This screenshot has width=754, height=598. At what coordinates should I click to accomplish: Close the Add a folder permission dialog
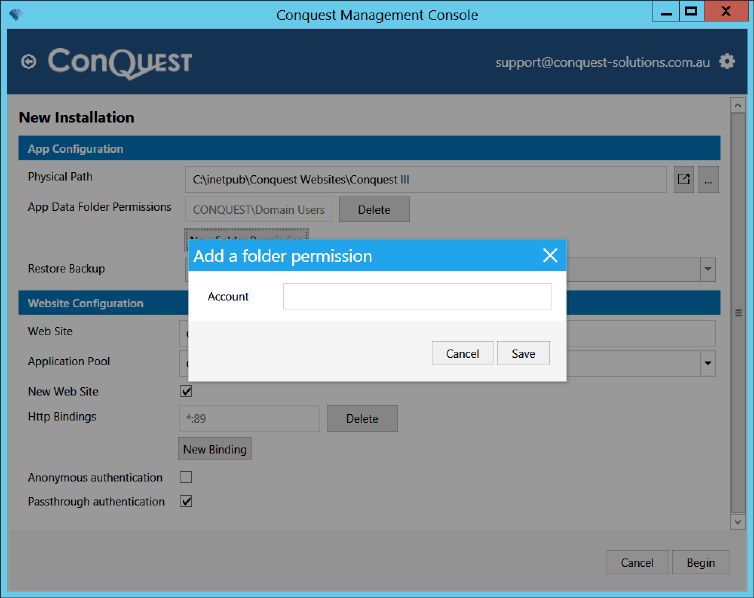(550, 255)
